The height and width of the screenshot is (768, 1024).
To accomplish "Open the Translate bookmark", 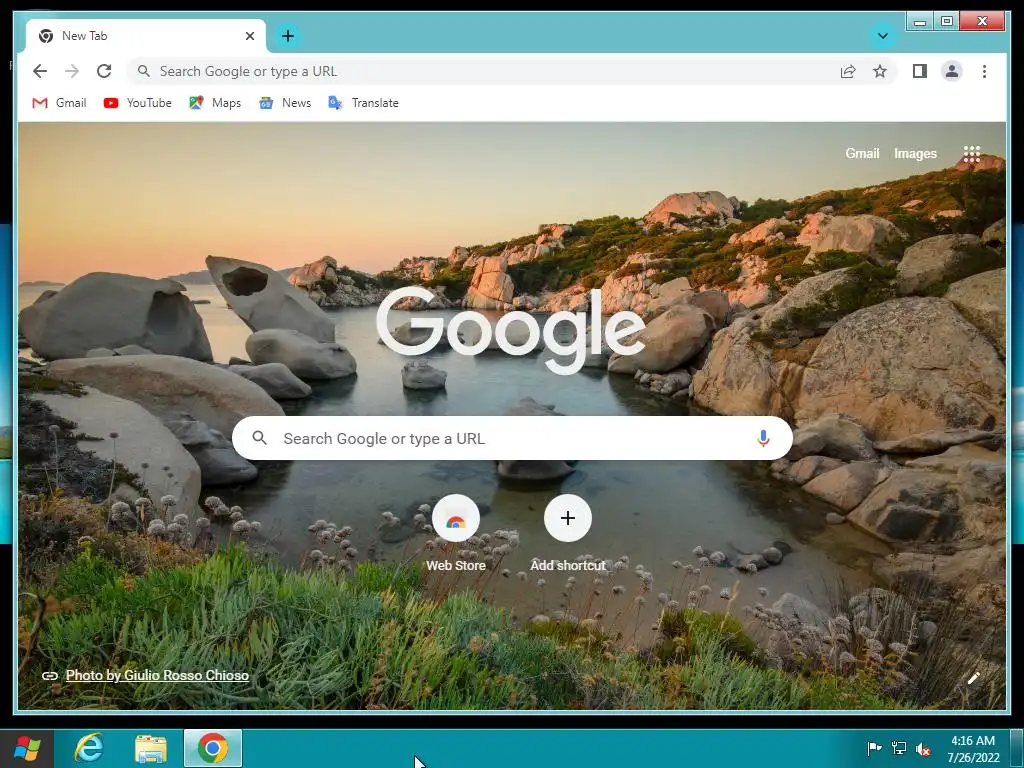I will (363, 103).
